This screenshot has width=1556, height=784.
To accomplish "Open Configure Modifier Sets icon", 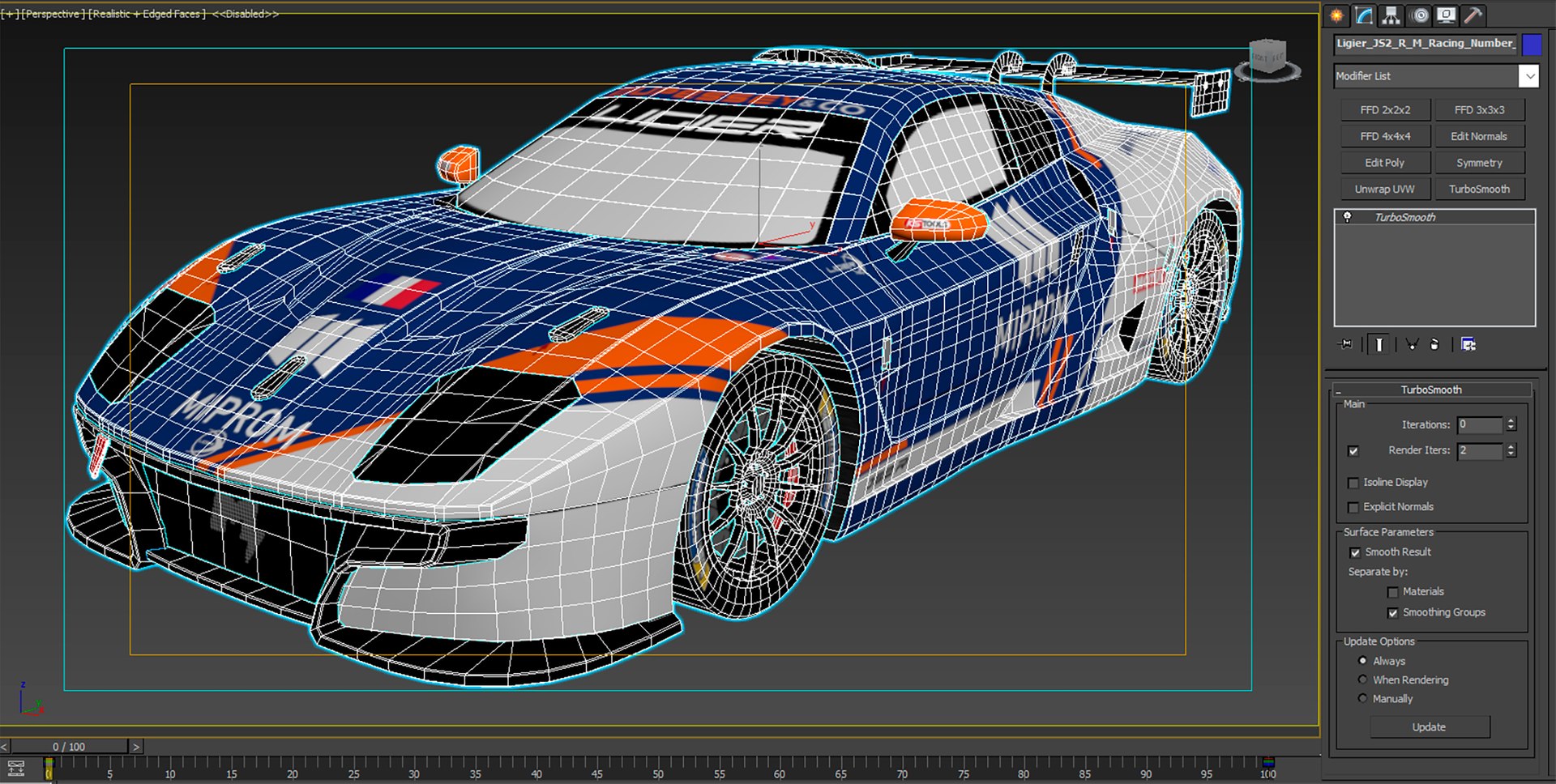I will pyautogui.click(x=1468, y=344).
